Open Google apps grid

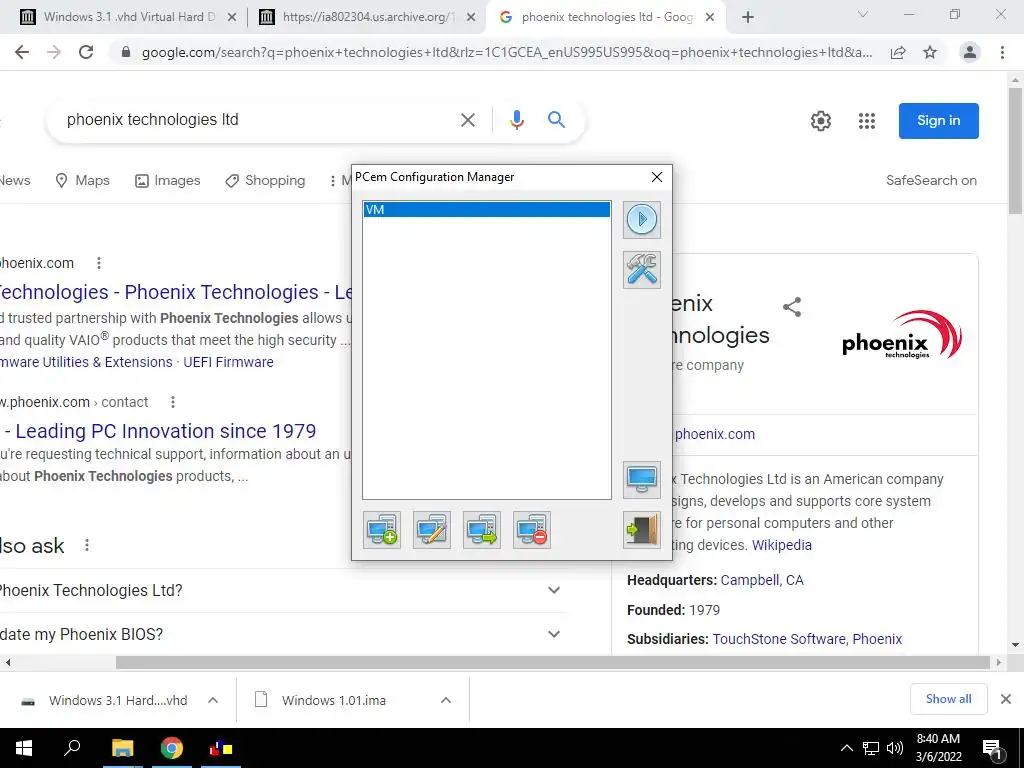point(867,121)
